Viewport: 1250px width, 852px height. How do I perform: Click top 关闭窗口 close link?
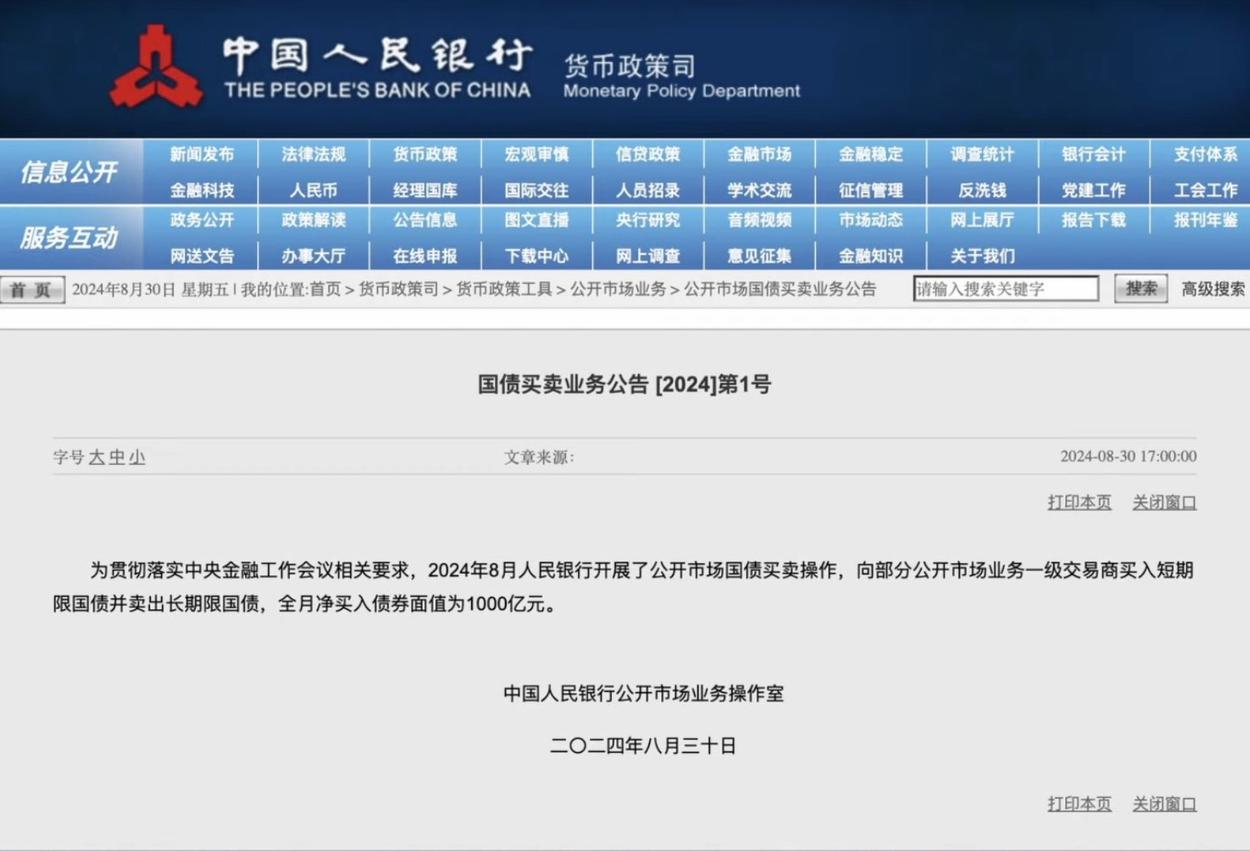click(x=1164, y=502)
